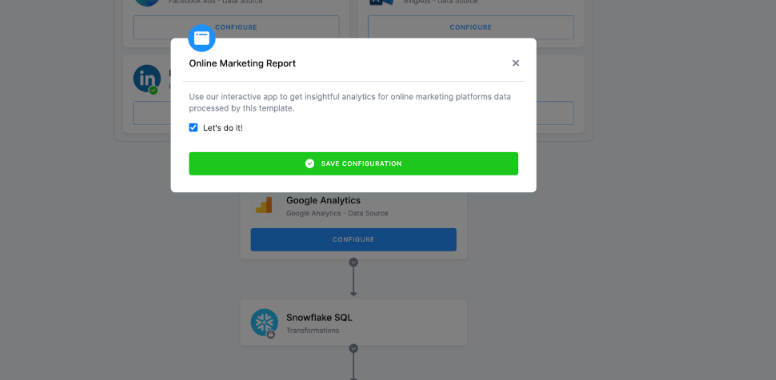
Task: Configure the Google Analytics data source
Action: point(353,239)
